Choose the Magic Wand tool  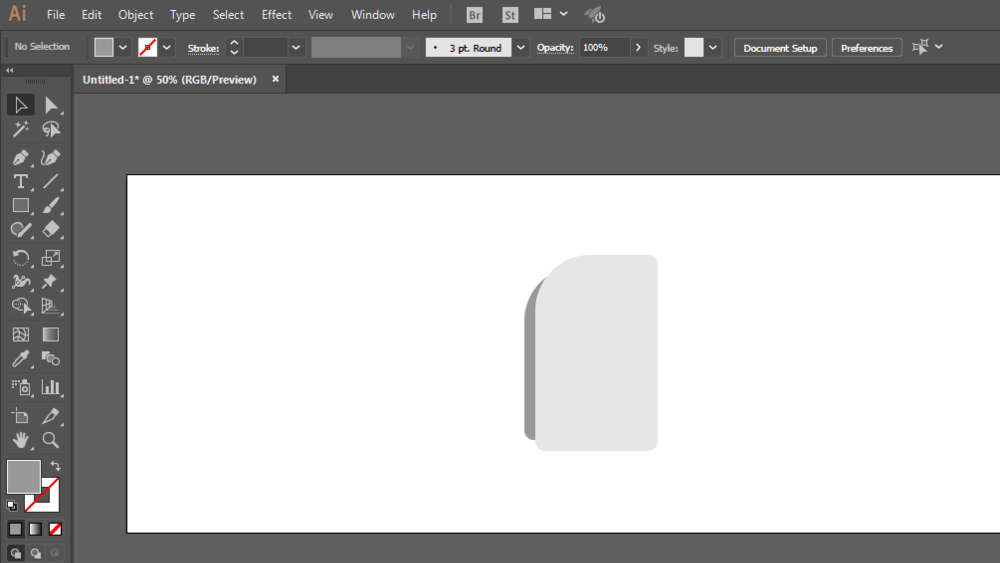pyautogui.click(x=20, y=129)
